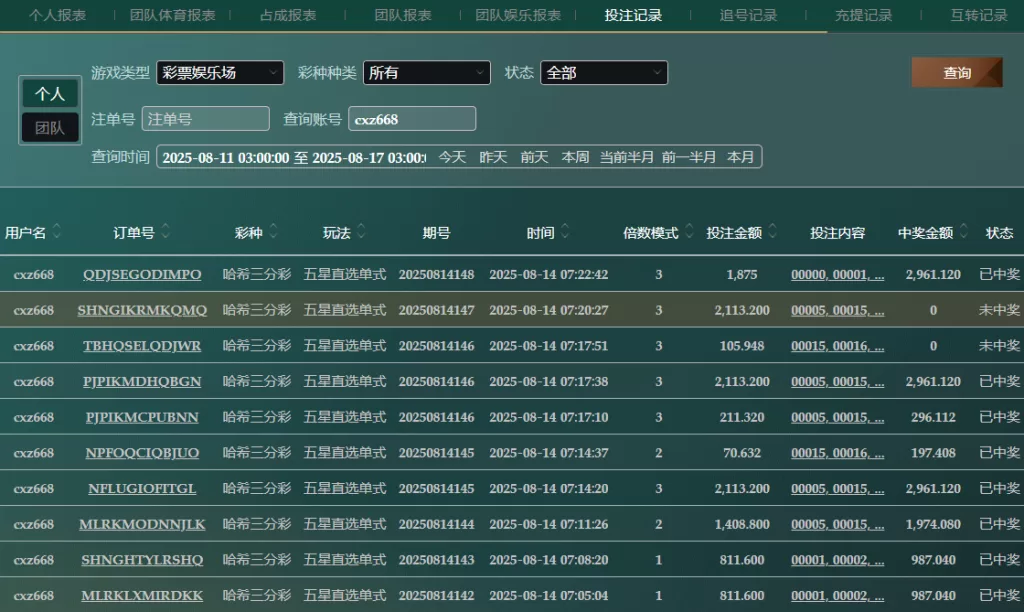Sort by 订单号 column arrows
This screenshot has height=612, width=1024.
165,231
